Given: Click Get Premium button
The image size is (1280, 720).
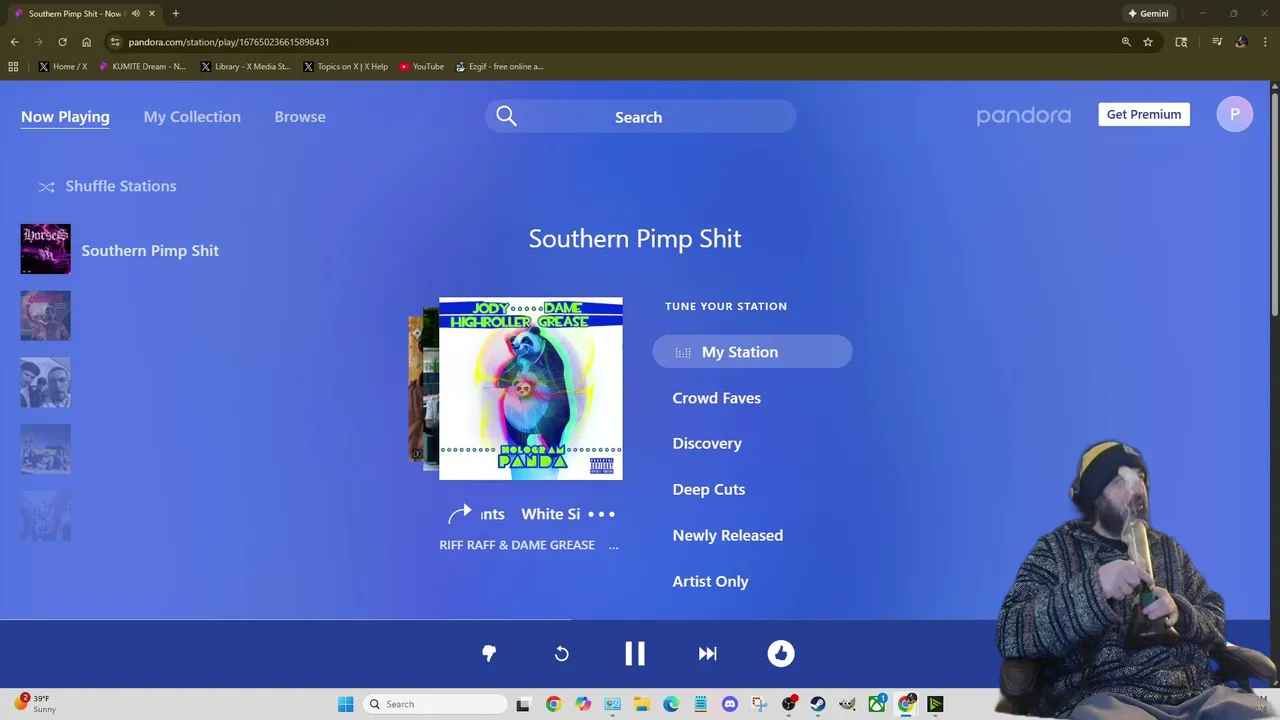Looking at the screenshot, I should [x=1144, y=114].
